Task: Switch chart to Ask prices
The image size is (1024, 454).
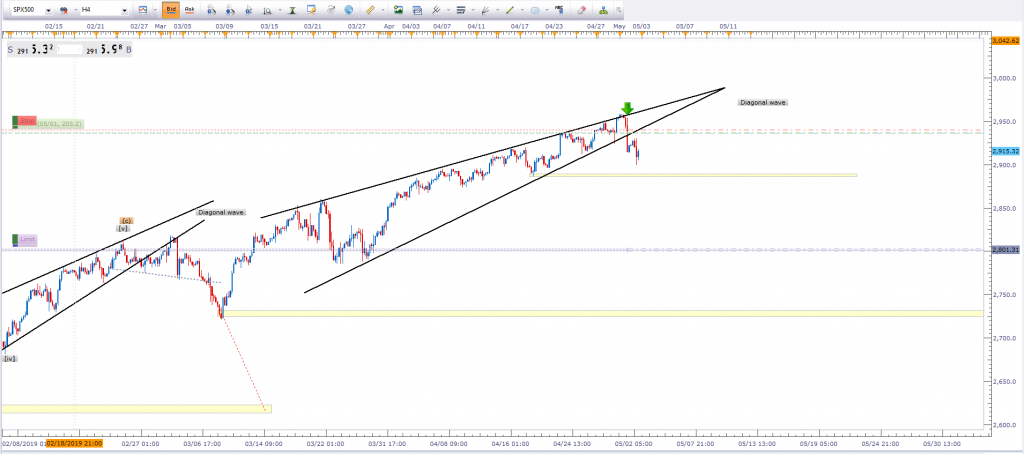Action: click(x=189, y=9)
